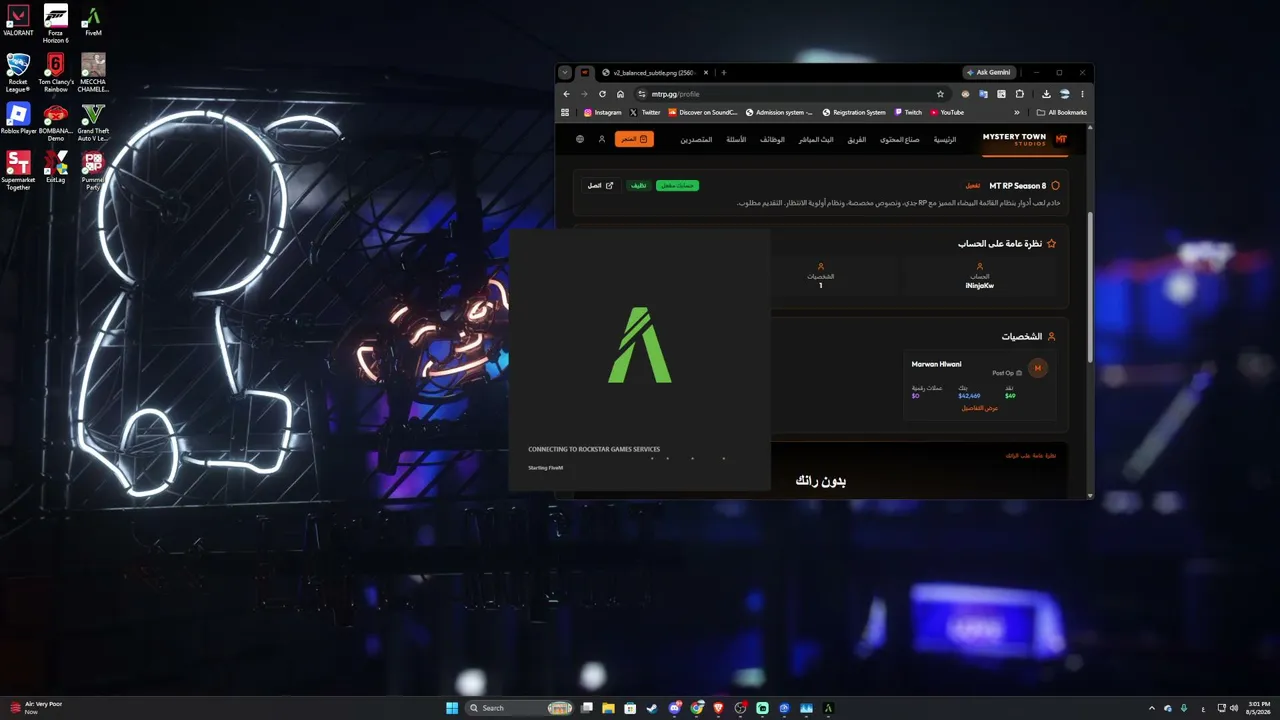
Task: Open the user account icon on site
Action: coord(602,139)
